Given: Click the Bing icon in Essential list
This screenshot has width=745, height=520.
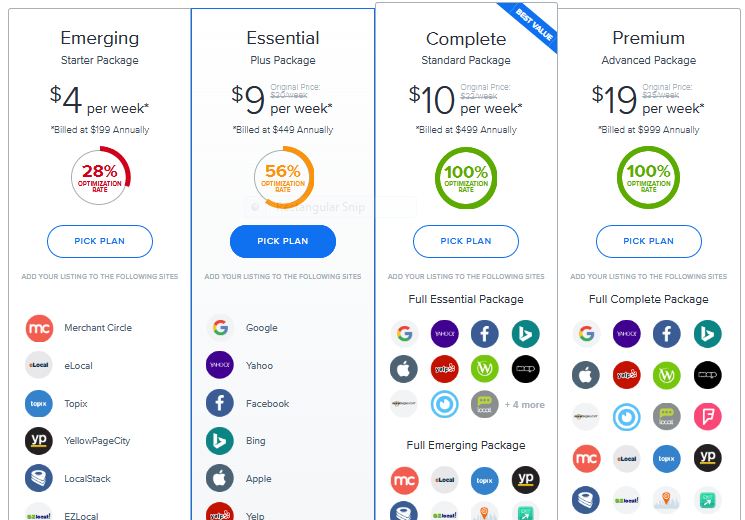Looking at the screenshot, I should coord(220,441).
